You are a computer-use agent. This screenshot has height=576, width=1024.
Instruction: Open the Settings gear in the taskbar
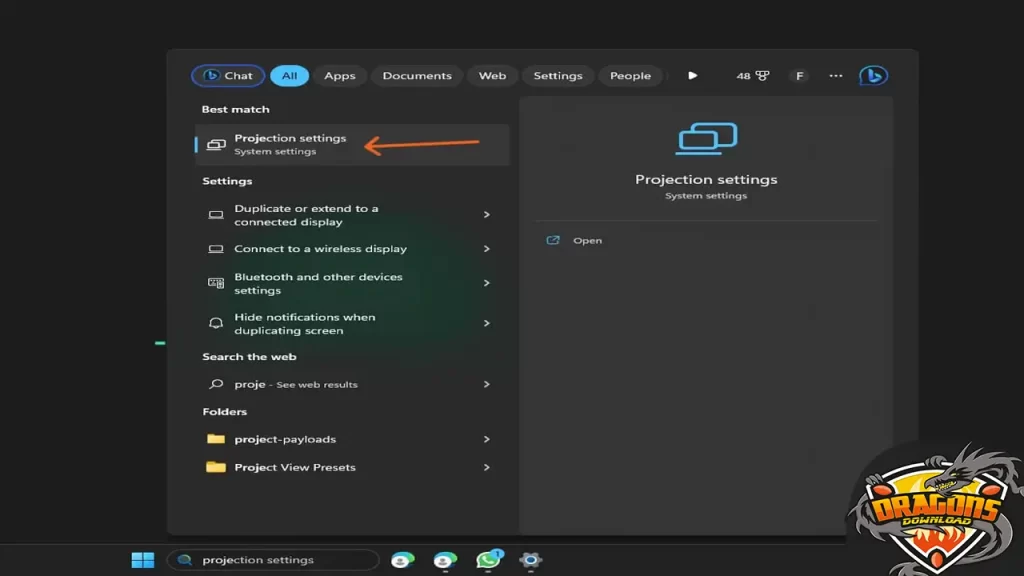(531, 560)
